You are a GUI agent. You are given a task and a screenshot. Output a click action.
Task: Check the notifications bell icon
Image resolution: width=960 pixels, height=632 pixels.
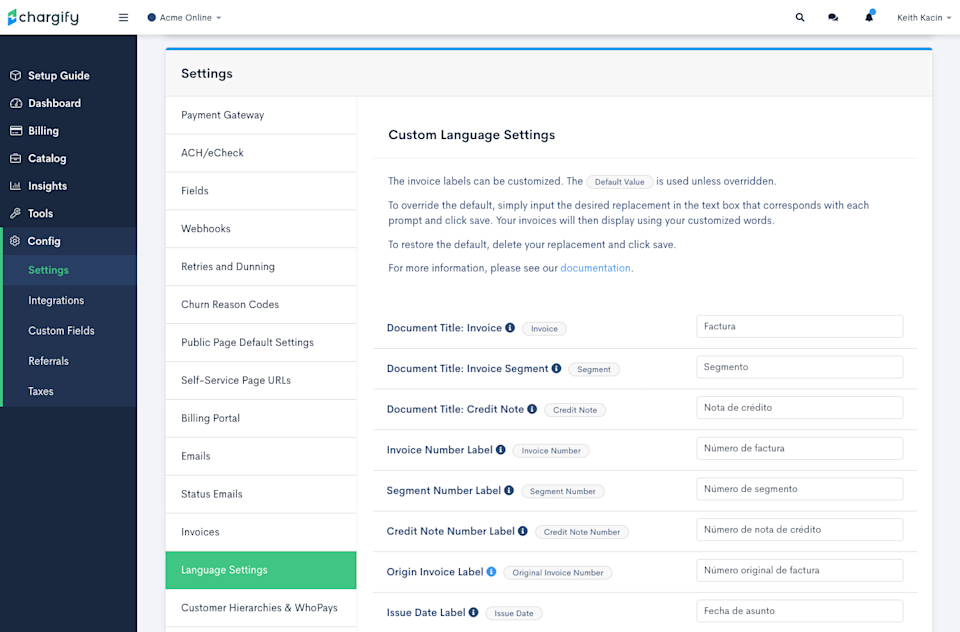[x=869, y=17]
